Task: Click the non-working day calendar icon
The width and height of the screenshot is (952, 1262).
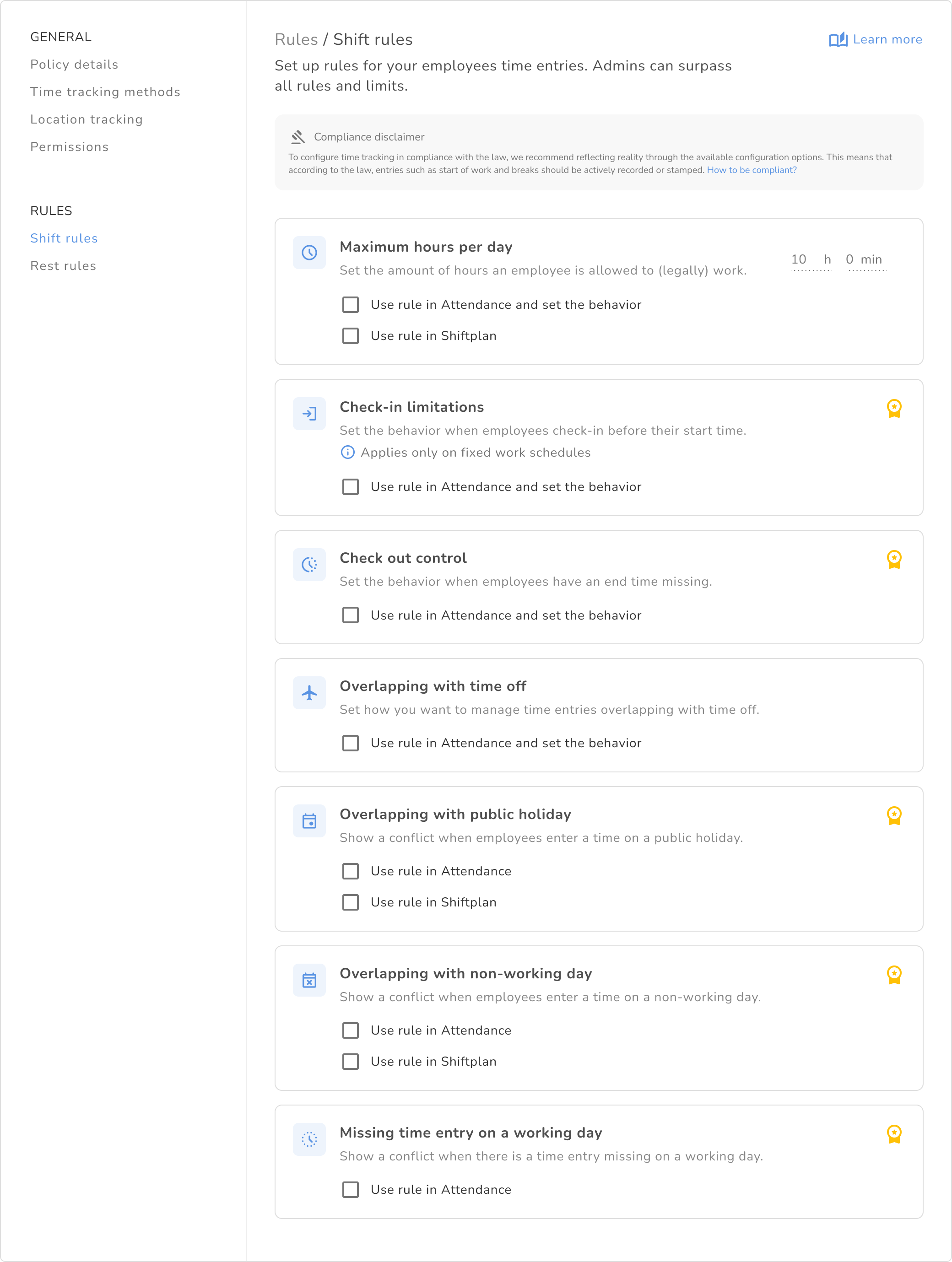Action: 309,980
